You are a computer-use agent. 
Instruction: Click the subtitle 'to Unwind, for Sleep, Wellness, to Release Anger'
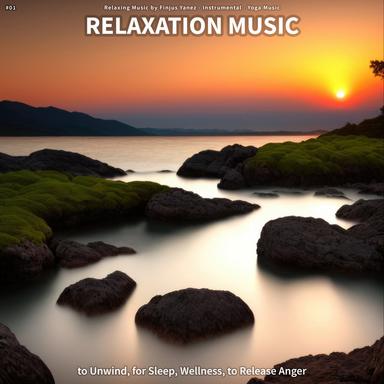click(x=192, y=371)
